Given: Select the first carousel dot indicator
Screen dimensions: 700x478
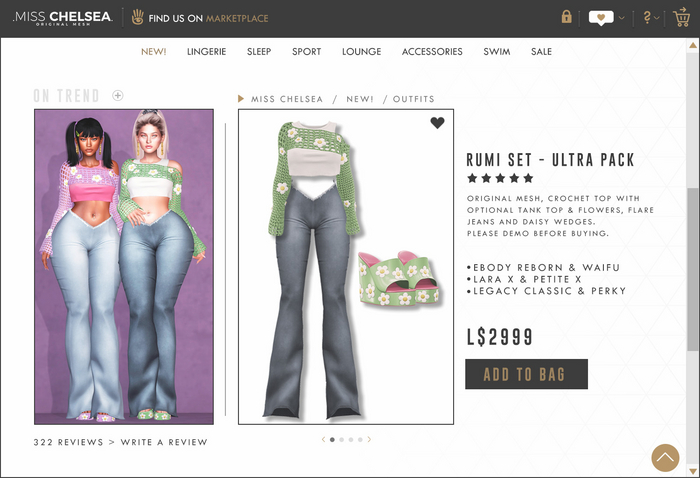Looking at the screenshot, I should click(x=332, y=440).
